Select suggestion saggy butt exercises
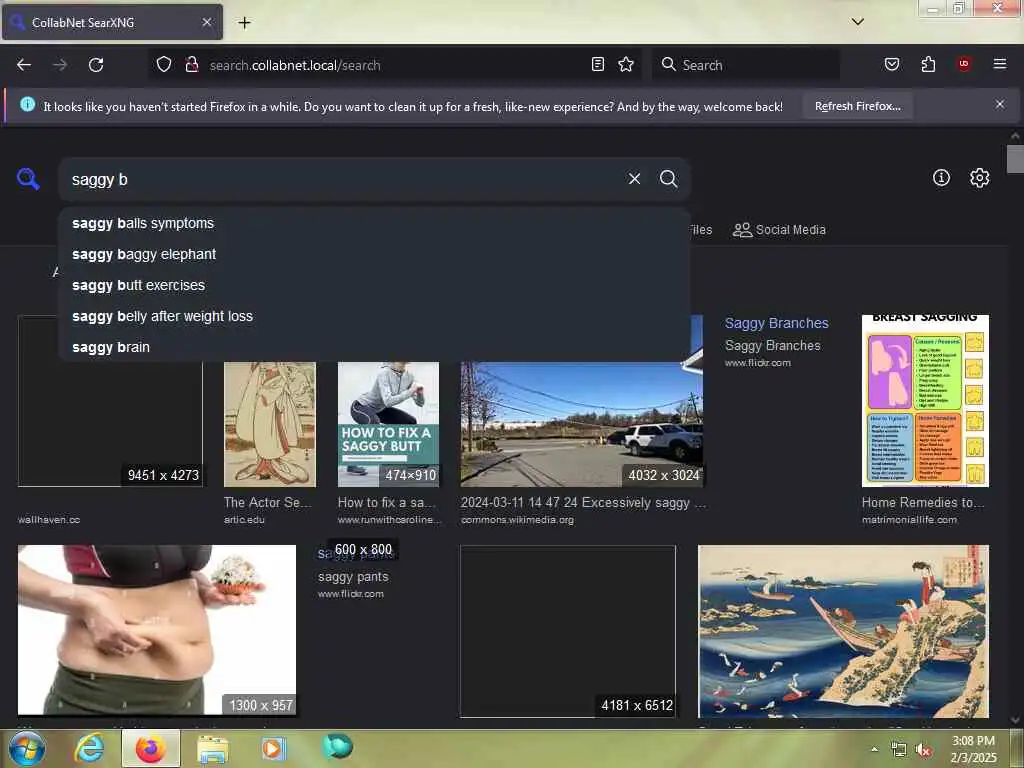 tap(374, 285)
